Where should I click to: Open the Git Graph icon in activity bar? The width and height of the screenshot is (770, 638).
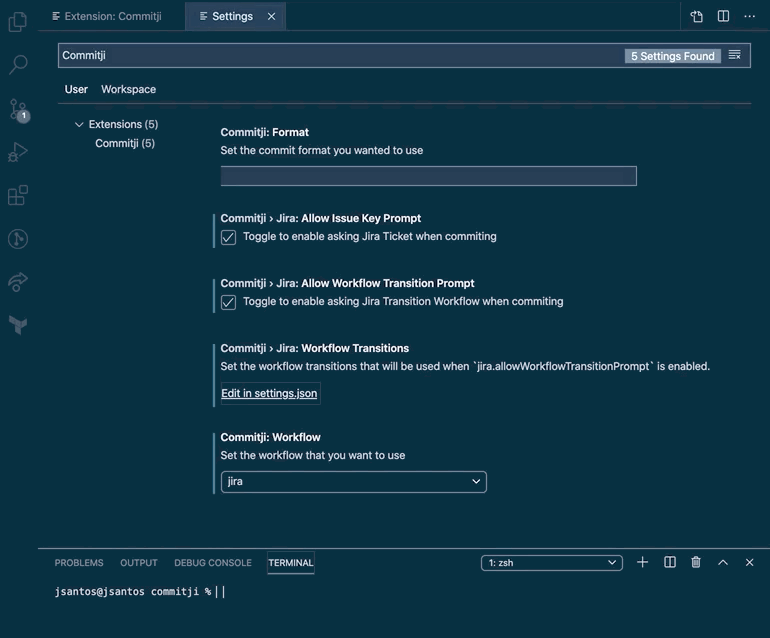pyautogui.click(x=18, y=239)
